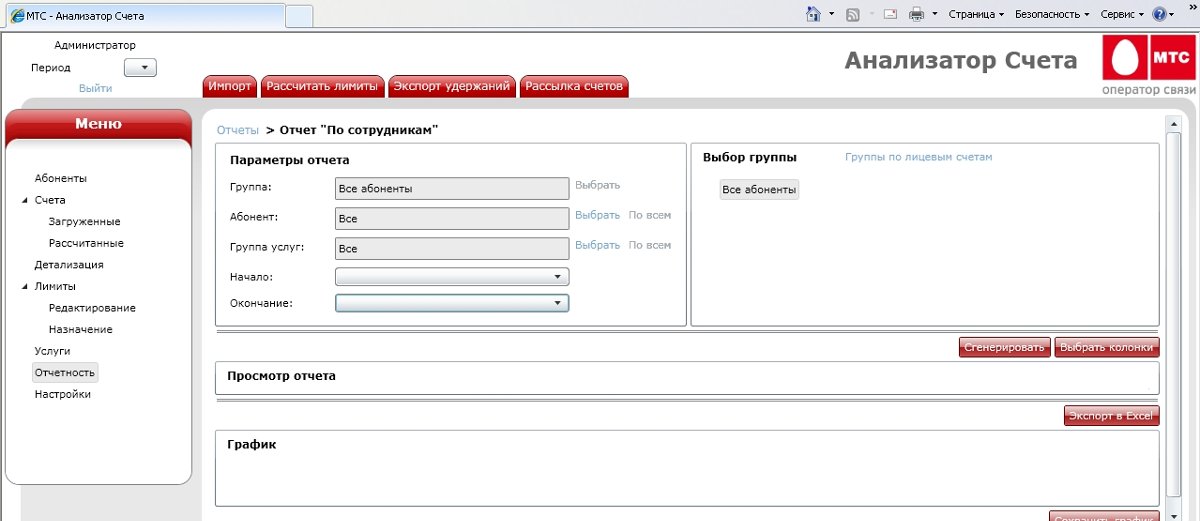This screenshot has width=1200, height=521.
Task: Click the Выйти logout link
Action: tap(95, 88)
